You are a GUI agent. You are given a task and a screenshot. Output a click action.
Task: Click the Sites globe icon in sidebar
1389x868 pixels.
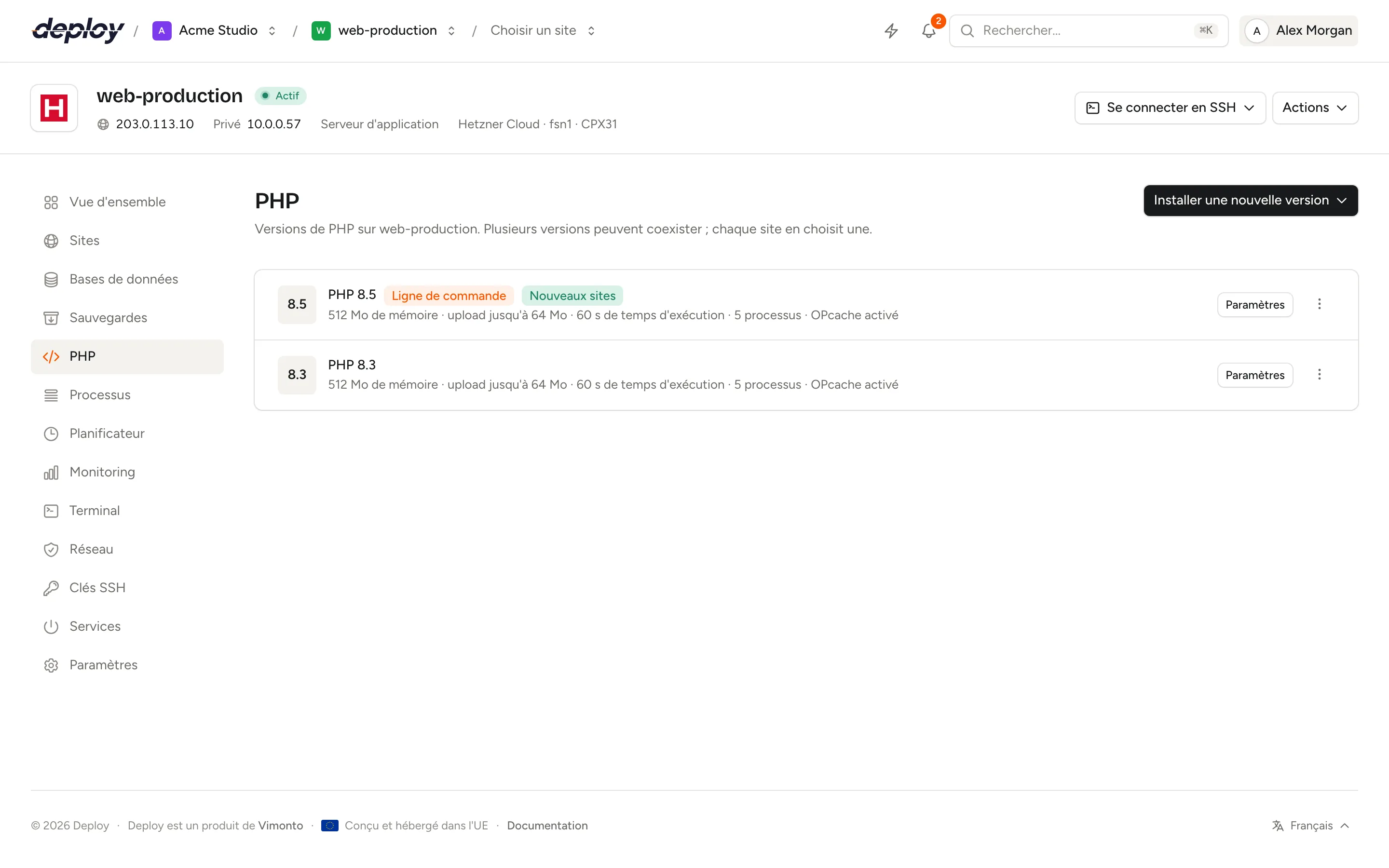(51, 241)
